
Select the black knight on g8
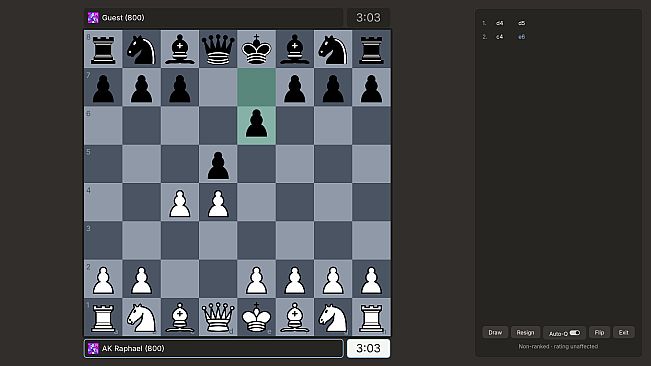click(333, 49)
